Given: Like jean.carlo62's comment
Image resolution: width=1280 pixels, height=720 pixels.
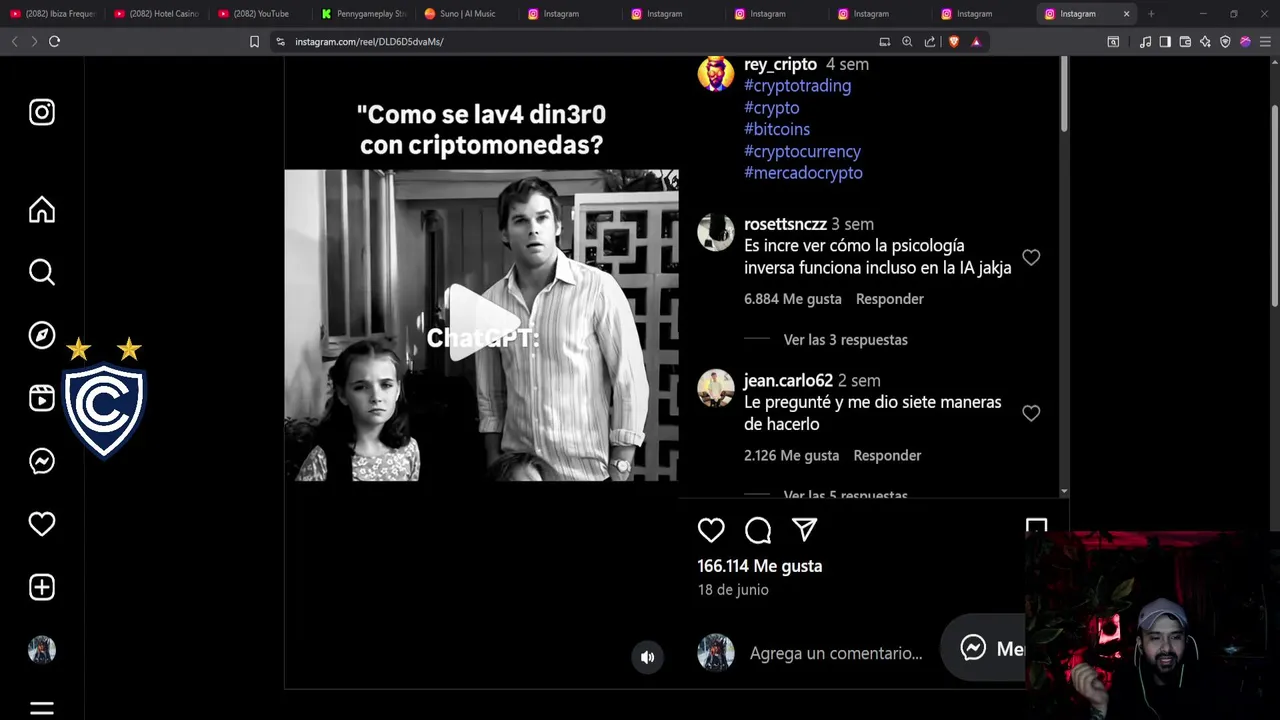Looking at the screenshot, I should (1031, 413).
